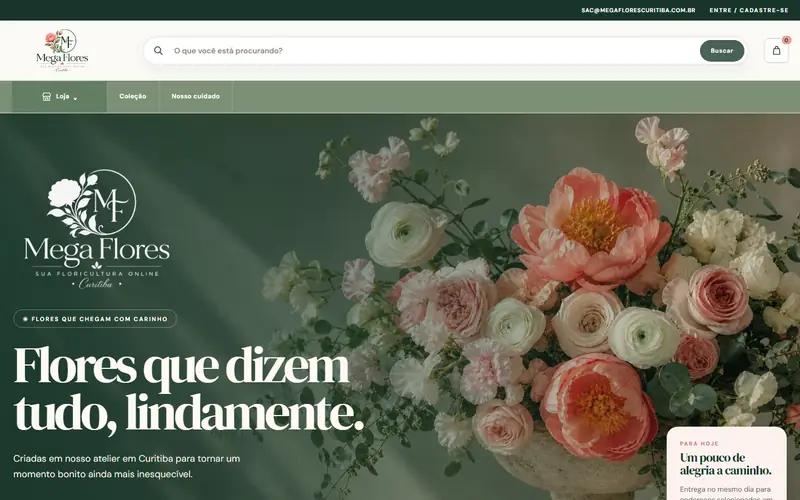Open the ENTRE / CADASTRE-SE link
This screenshot has width=800, height=500.
pyautogui.click(x=748, y=10)
